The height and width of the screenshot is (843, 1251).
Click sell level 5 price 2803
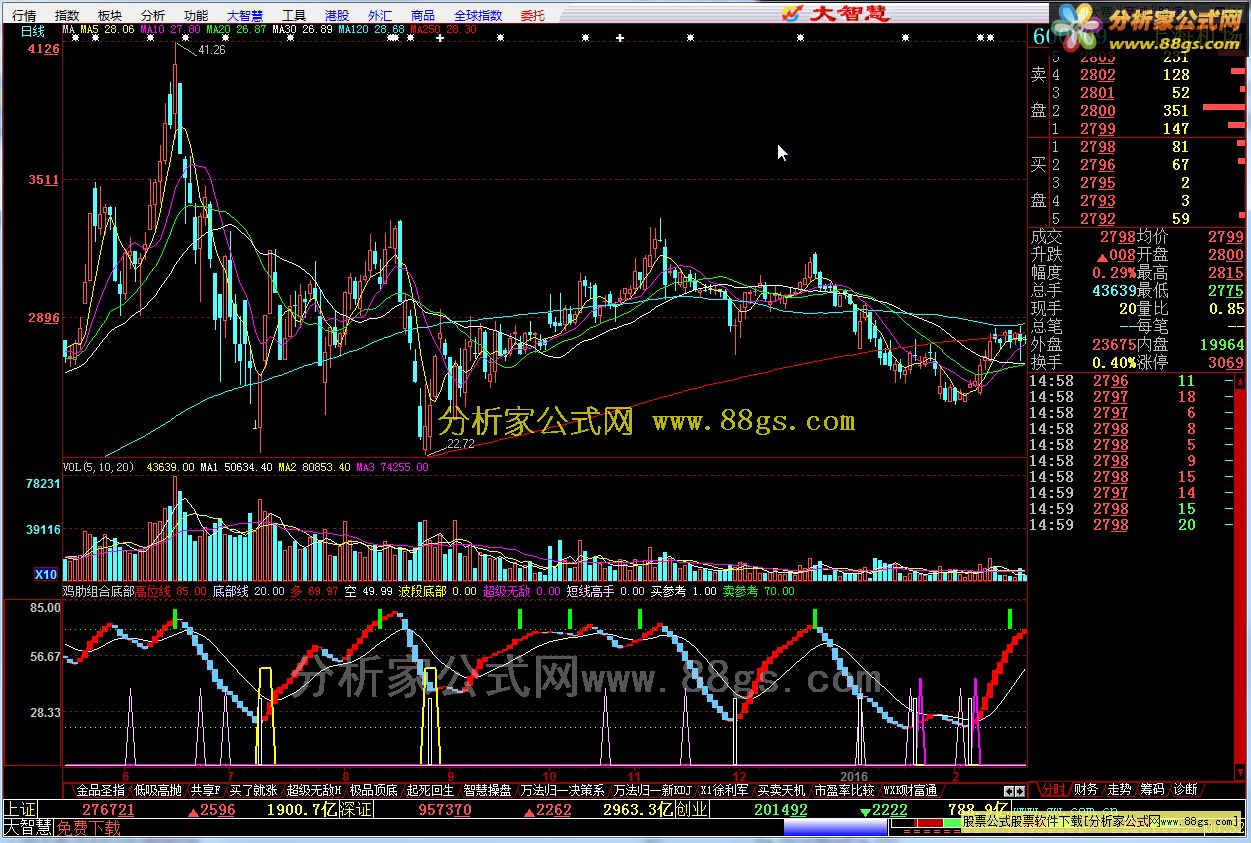click(1097, 57)
